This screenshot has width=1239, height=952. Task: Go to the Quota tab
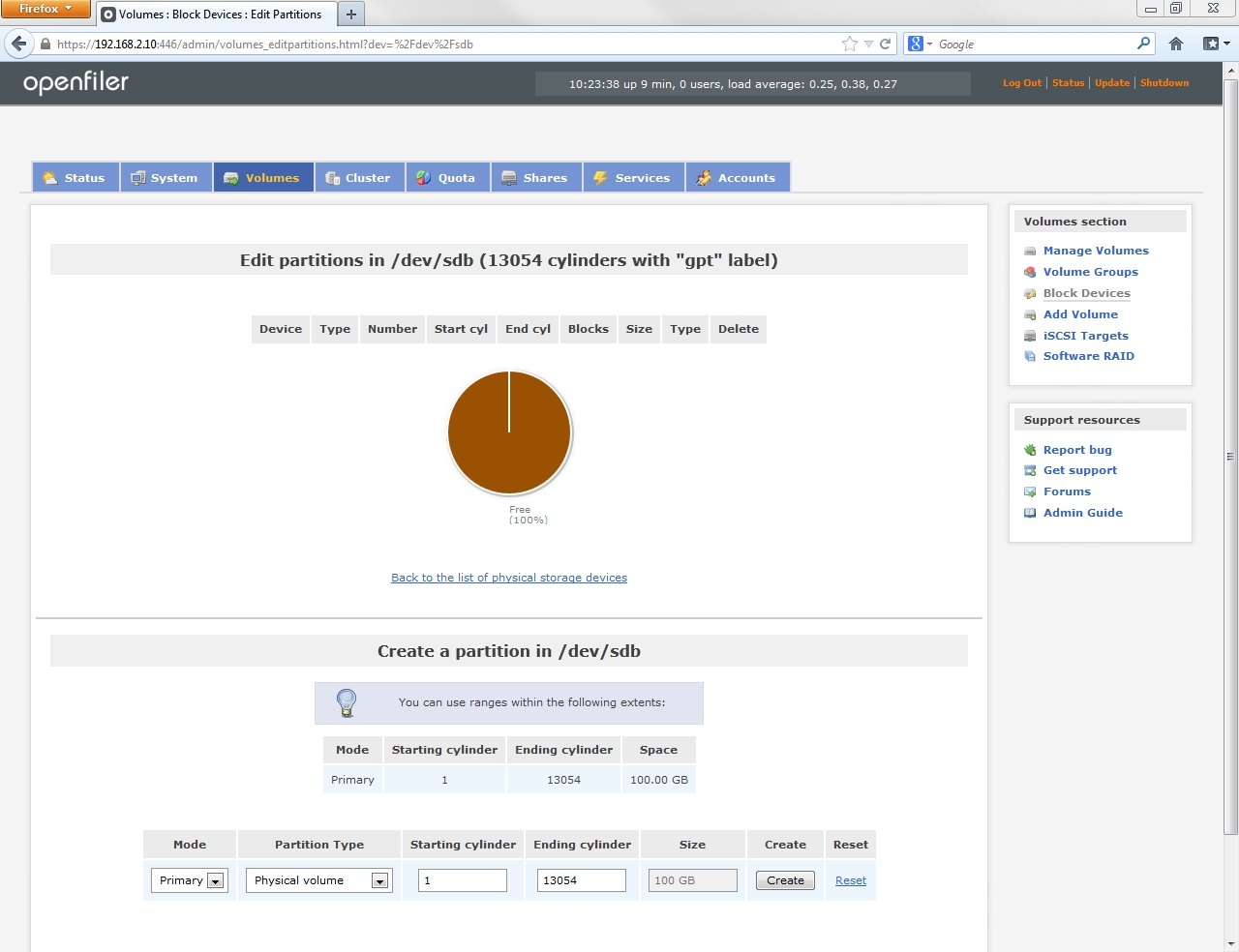point(447,178)
